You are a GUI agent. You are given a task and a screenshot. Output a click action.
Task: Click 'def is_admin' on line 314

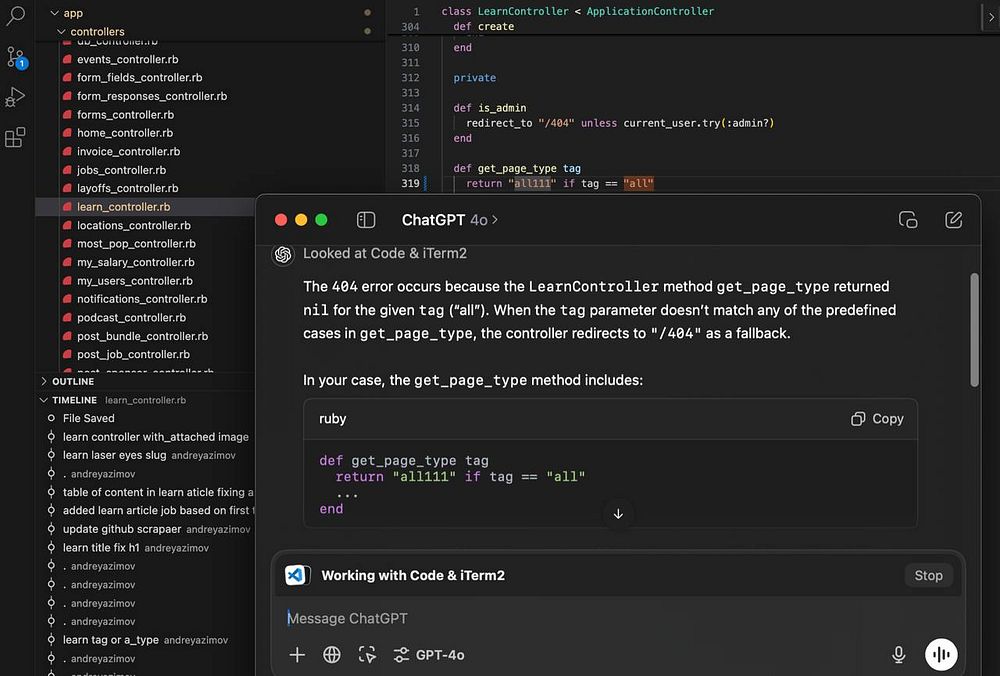[x=490, y=108]
